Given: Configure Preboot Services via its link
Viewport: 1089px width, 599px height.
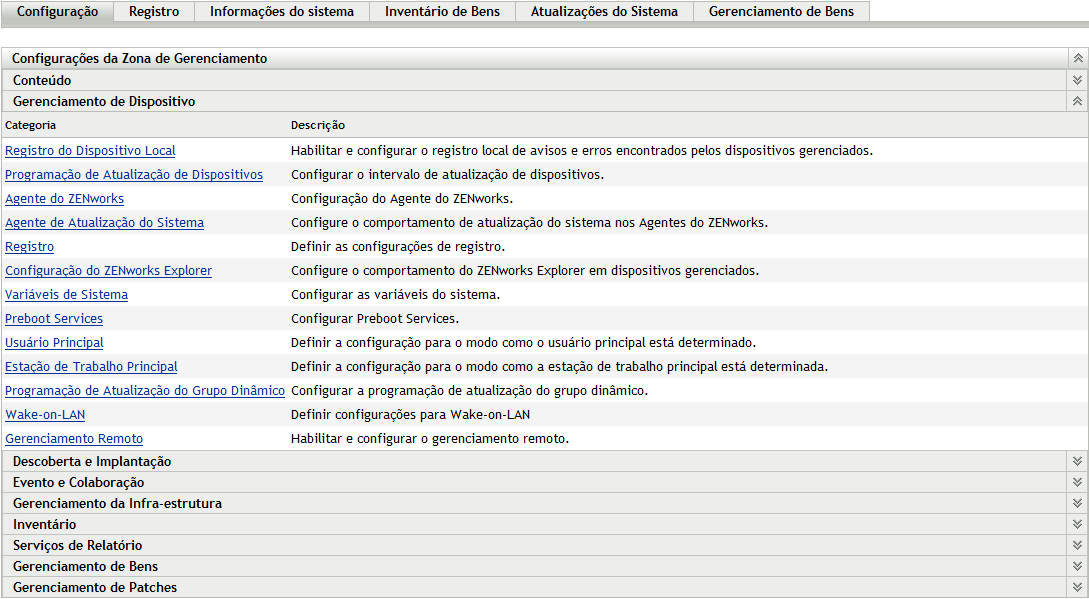Looking at the screenshot, I should click(x=54, y=318).
